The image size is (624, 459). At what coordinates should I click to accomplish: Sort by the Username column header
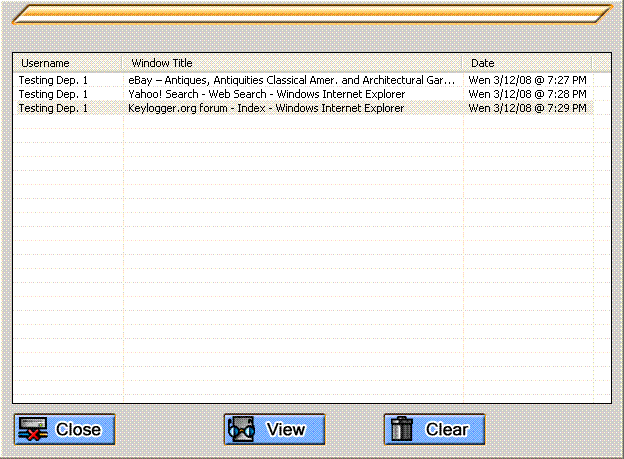[x=67, y=63]
